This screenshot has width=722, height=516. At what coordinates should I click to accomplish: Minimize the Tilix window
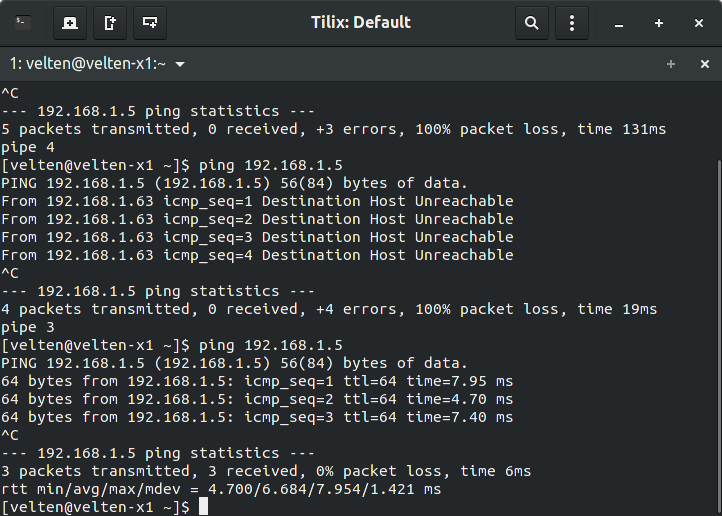tap(619, 23)
